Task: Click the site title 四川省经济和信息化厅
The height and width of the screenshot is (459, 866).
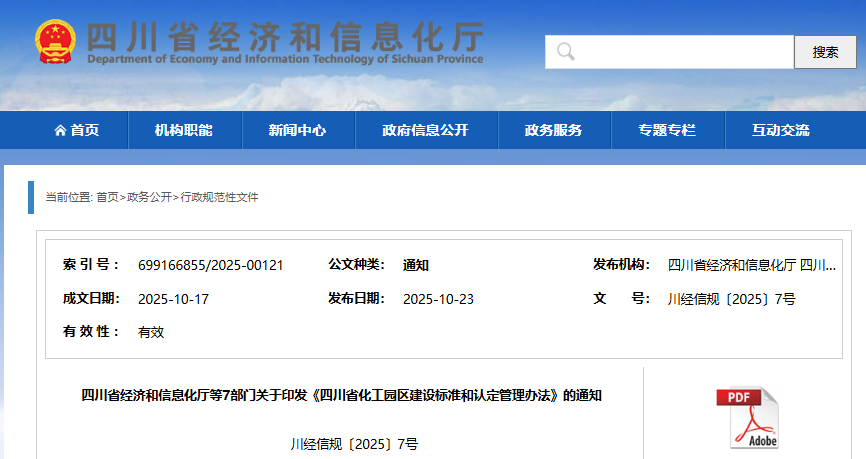Action: 285,37
